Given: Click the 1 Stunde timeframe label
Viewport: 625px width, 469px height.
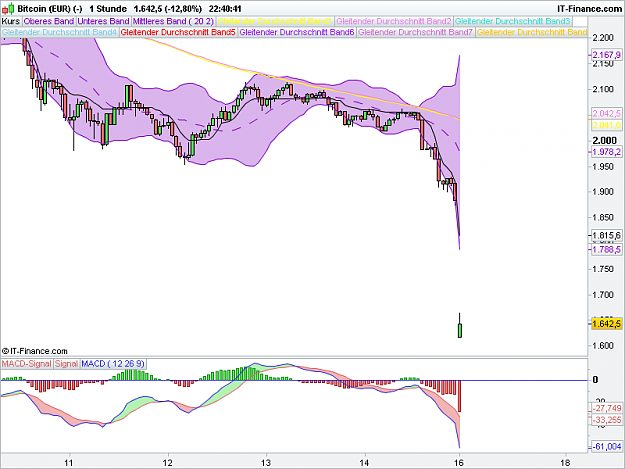Looking at the screenshot, I should pos(108,8).
